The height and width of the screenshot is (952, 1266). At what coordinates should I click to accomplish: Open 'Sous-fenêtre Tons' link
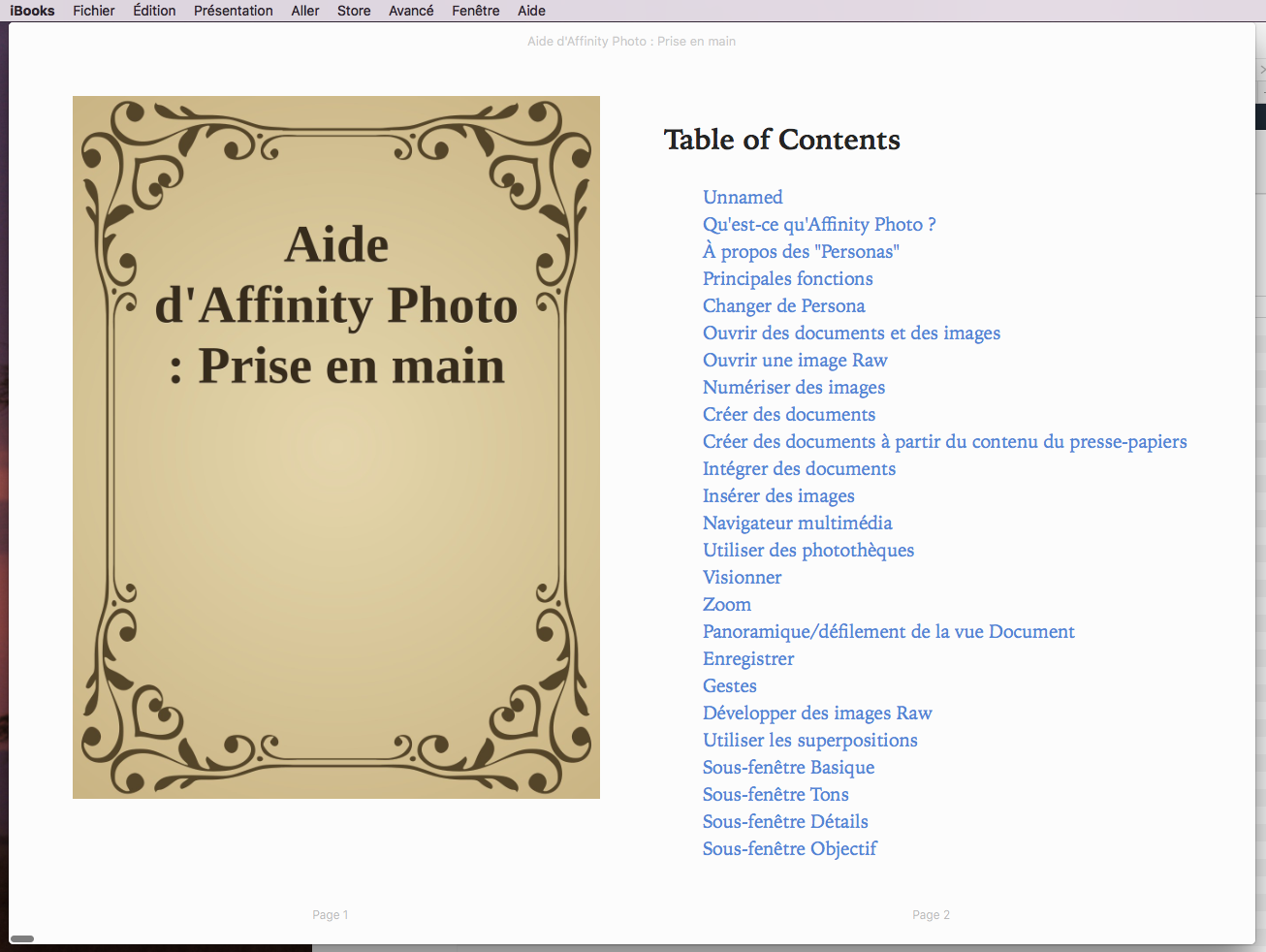(x=775, y=794)
